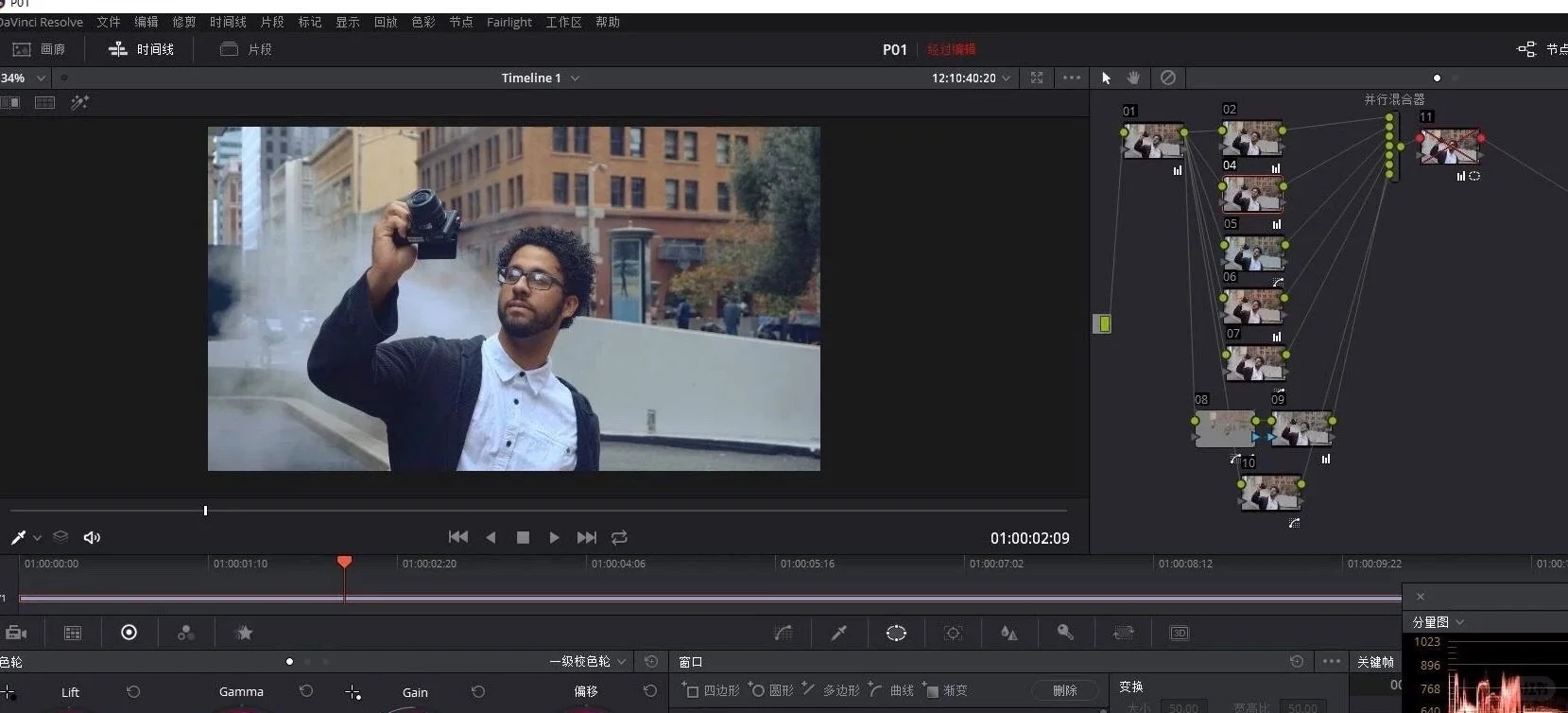Select node 11 thumbnail in node editor
This screenshot has height=713, width=1568.
(x=1451, y=147)
